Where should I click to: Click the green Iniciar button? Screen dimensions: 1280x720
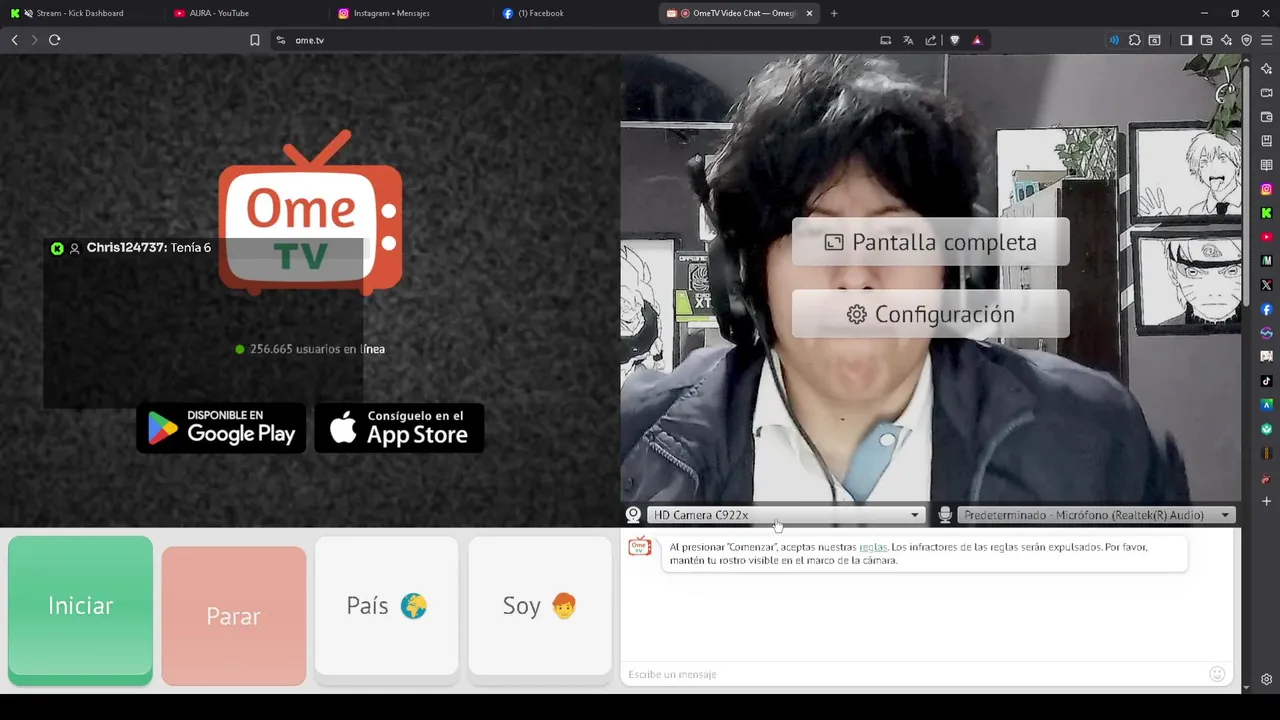80,610
